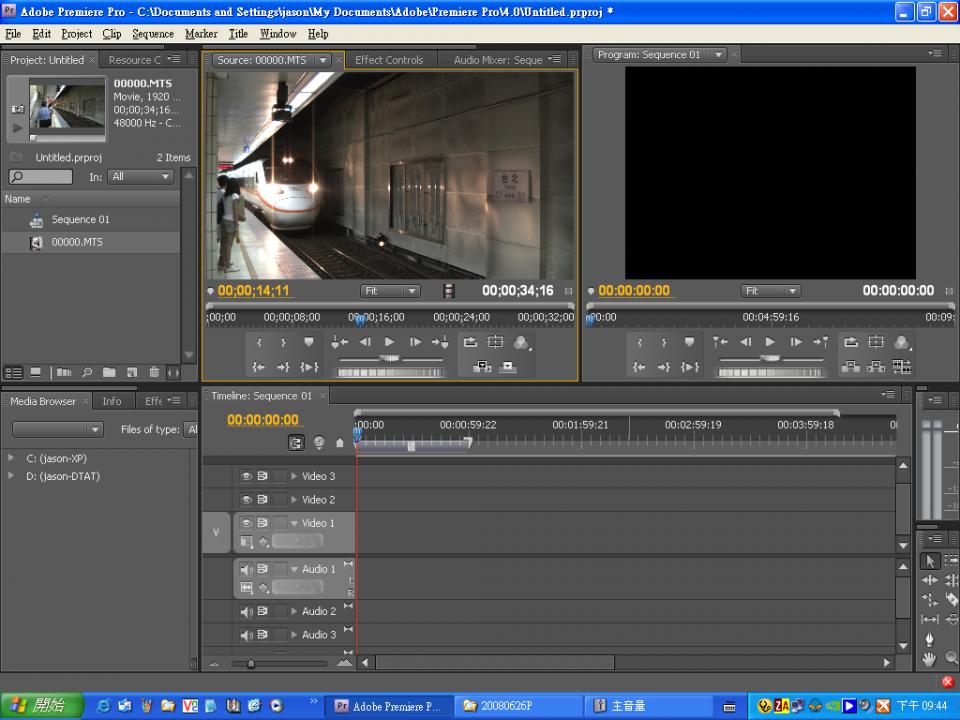Click Step Forward in the Program monitor
Viewport: 960px width, 720px height.
point(796,342)
